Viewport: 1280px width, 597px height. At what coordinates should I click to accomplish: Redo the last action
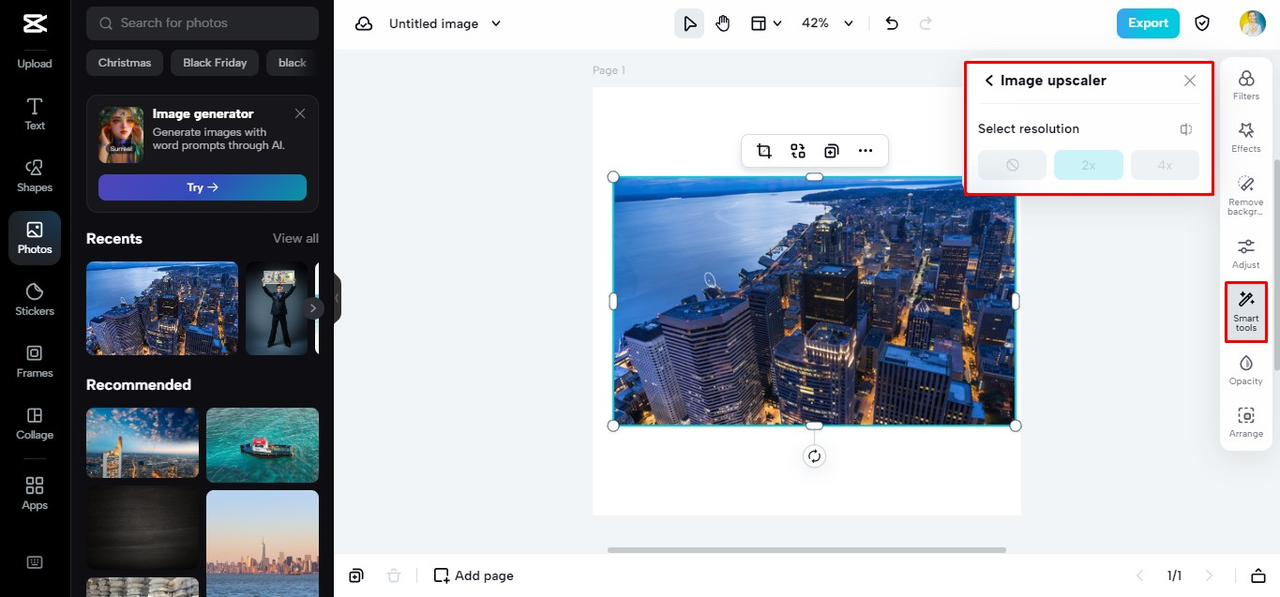[x=926, y=23]
